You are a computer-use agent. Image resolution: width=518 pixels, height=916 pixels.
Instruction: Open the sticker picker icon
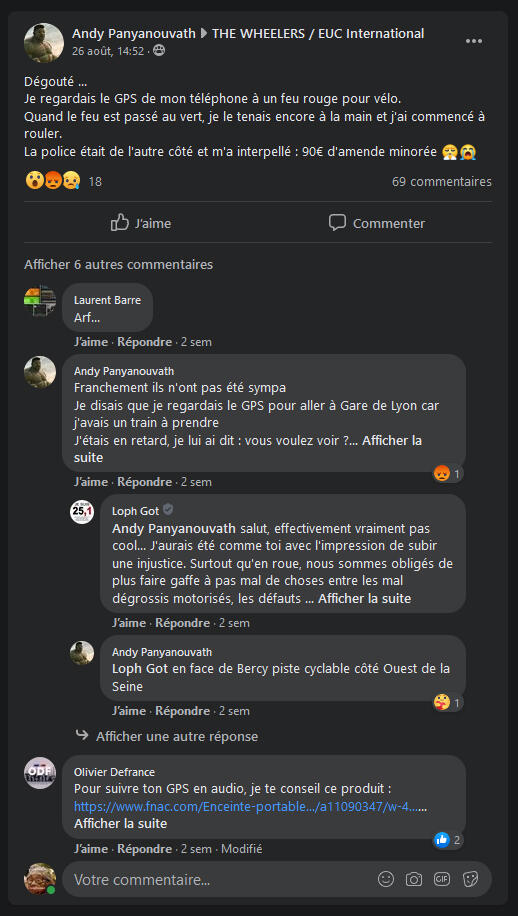pyautogui.click(x=470, y=879)
